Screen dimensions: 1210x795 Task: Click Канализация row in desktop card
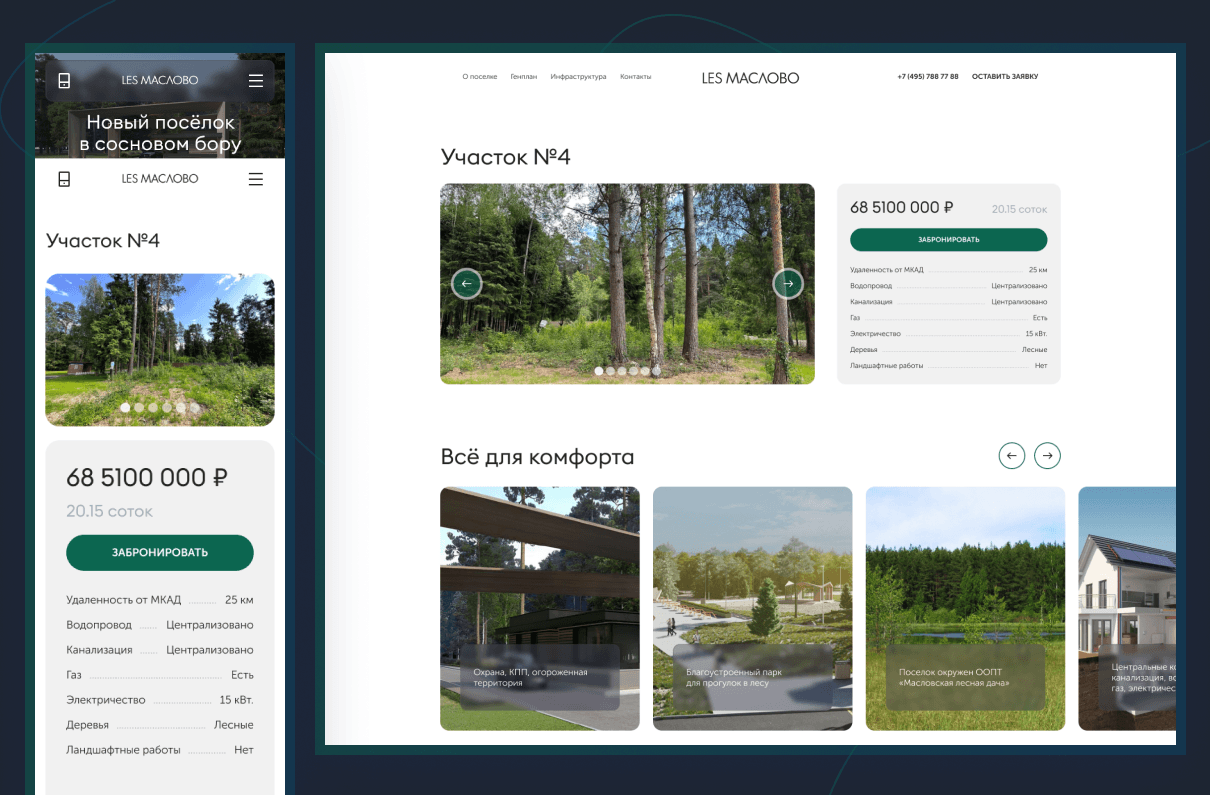pyautogui.click(x=949, y=302)
